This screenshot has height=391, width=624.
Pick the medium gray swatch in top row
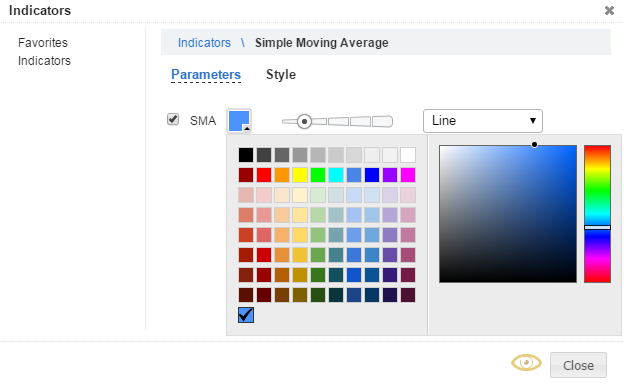pos(300,155)
